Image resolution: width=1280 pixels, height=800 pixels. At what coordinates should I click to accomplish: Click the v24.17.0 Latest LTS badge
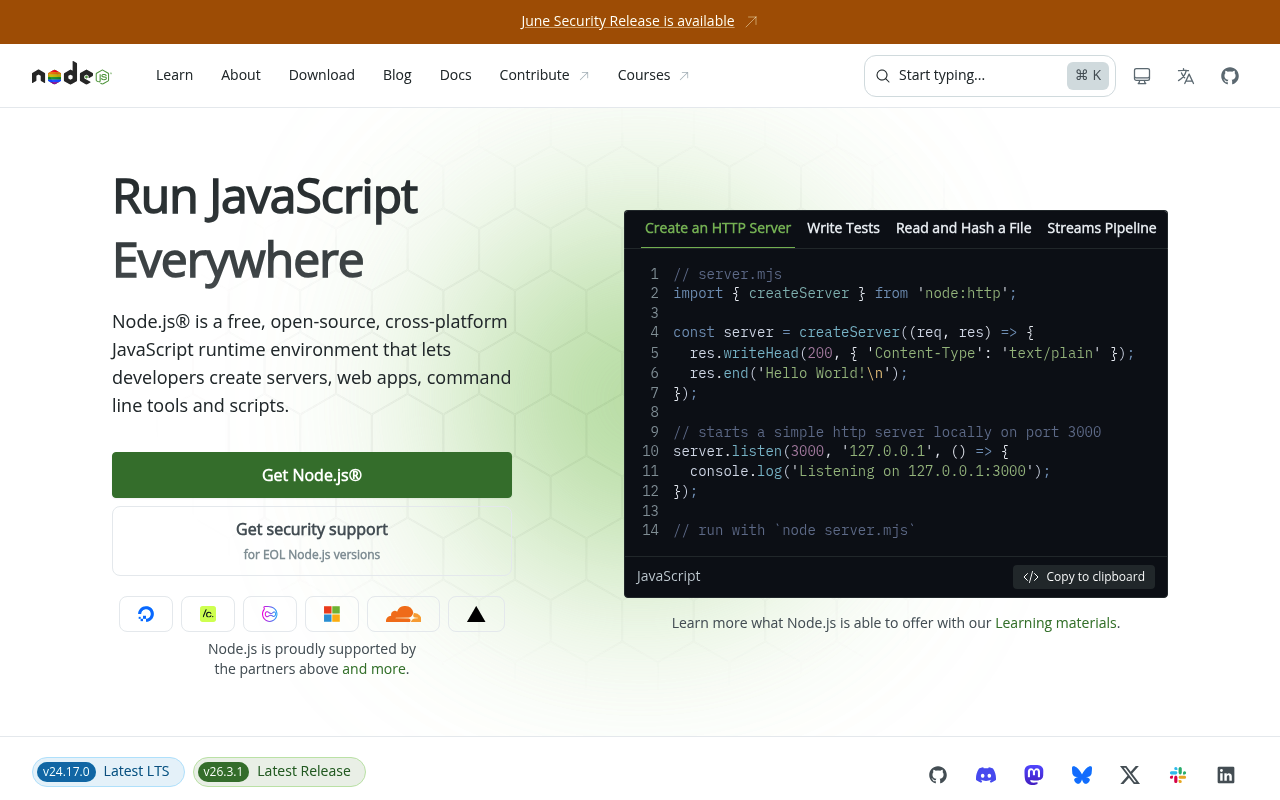(x=108, y=772)
